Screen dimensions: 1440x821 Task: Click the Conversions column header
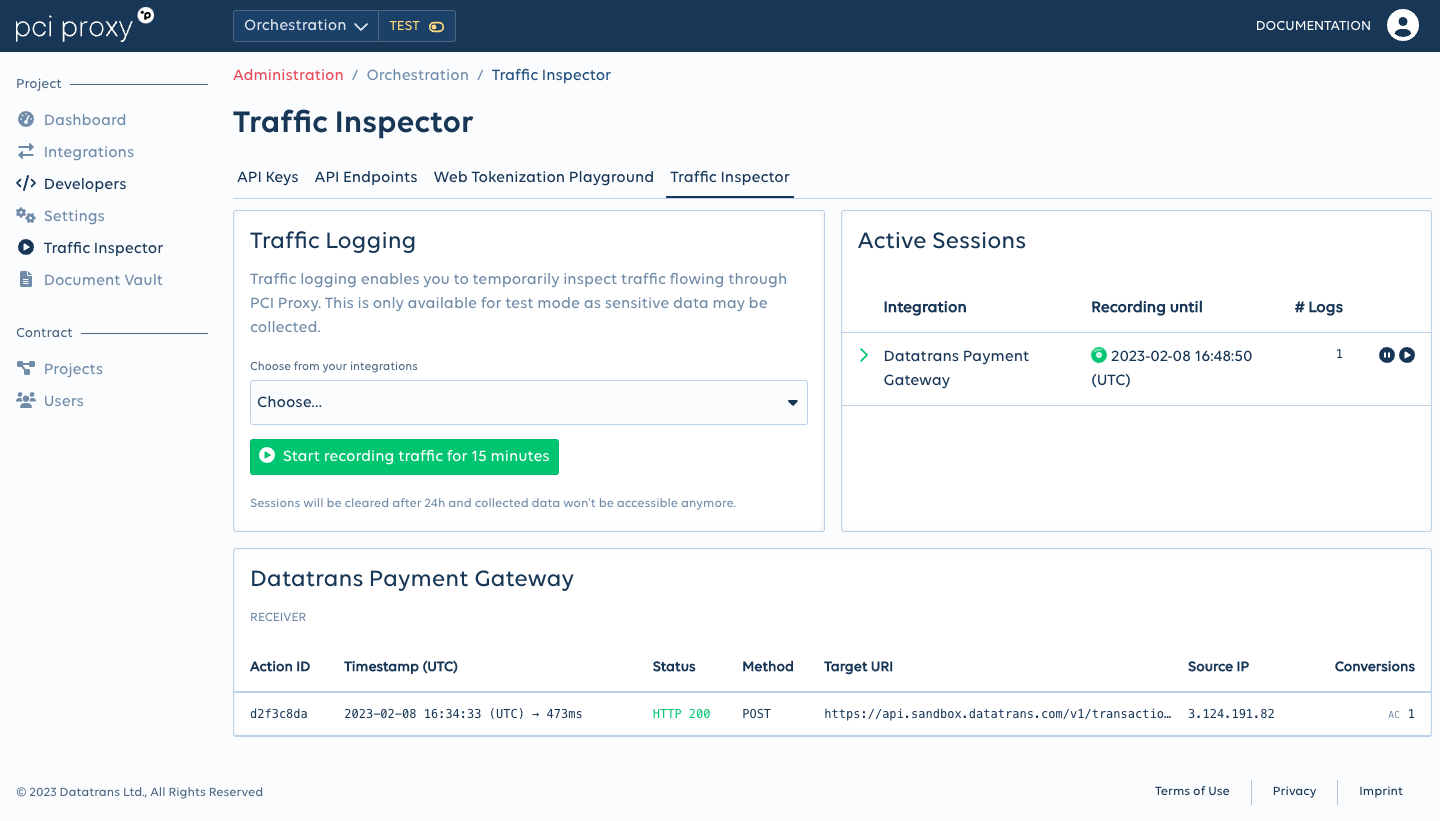(1375, 667)
